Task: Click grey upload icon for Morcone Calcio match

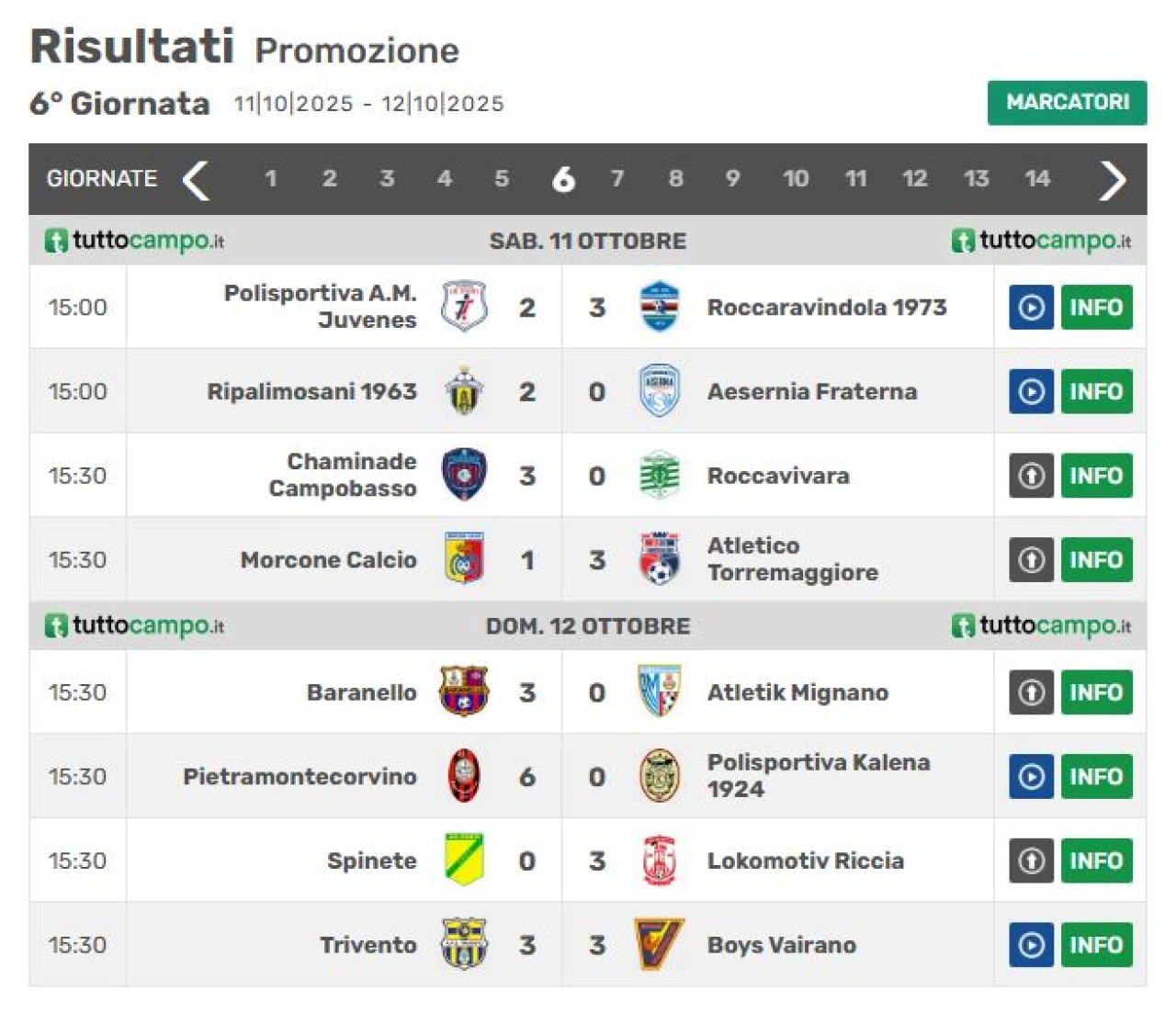Action: (1031, 559)
